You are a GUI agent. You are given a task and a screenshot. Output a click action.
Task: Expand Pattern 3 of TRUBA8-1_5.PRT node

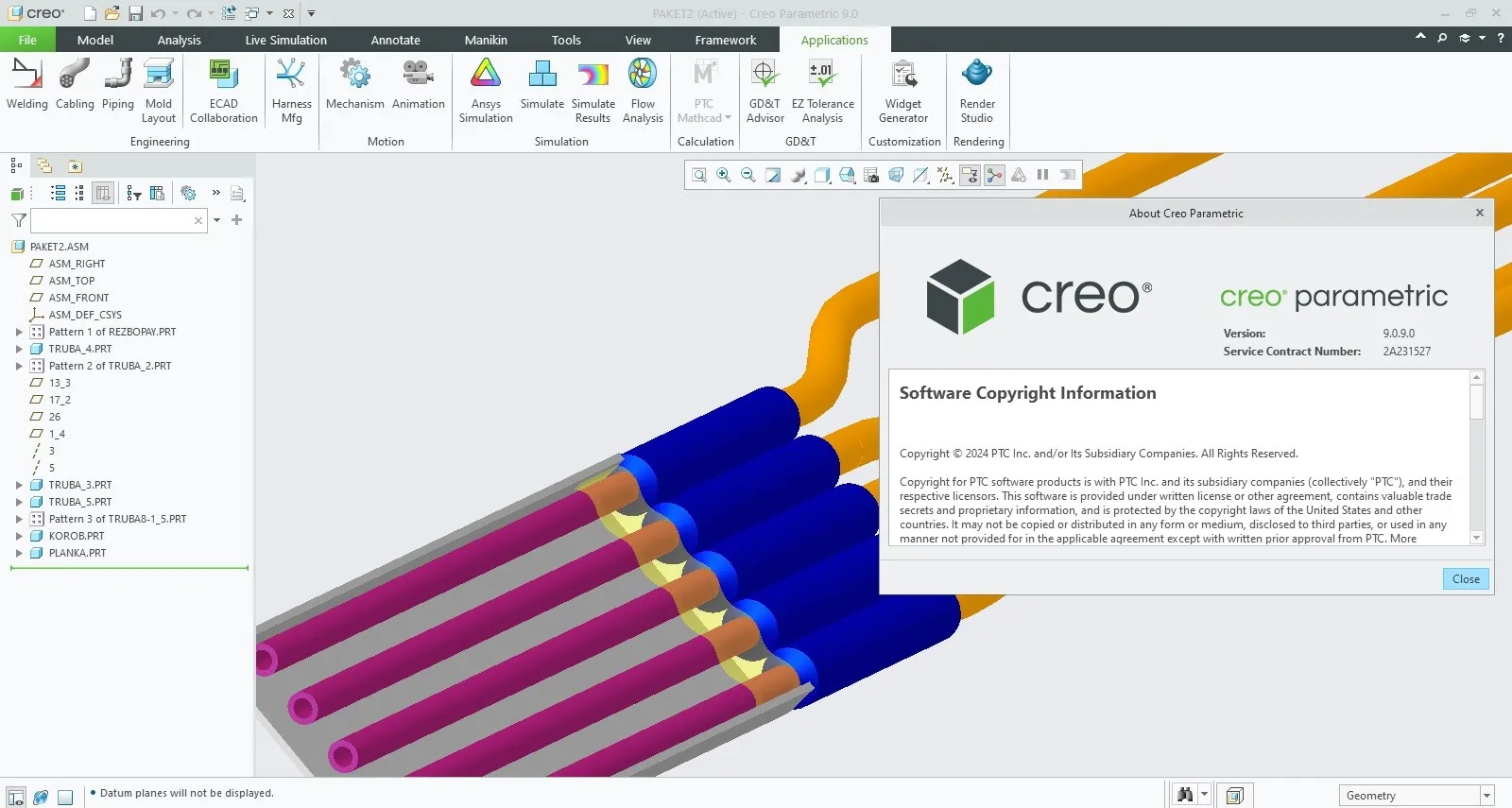(x=19, y=519)
